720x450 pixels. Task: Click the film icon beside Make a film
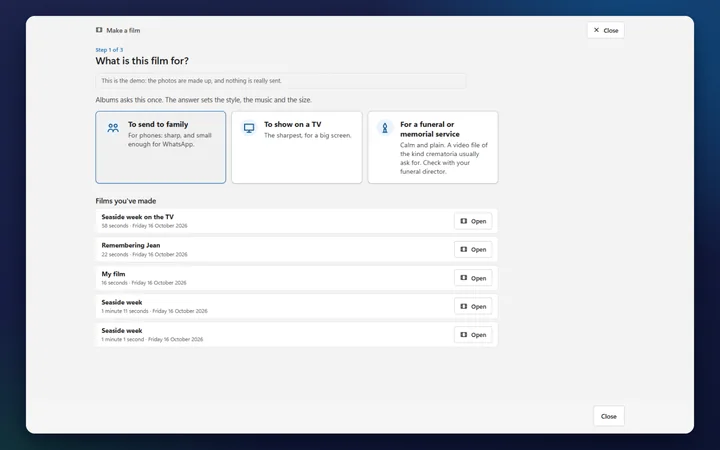pyautogui.click(x=99, y=30)
